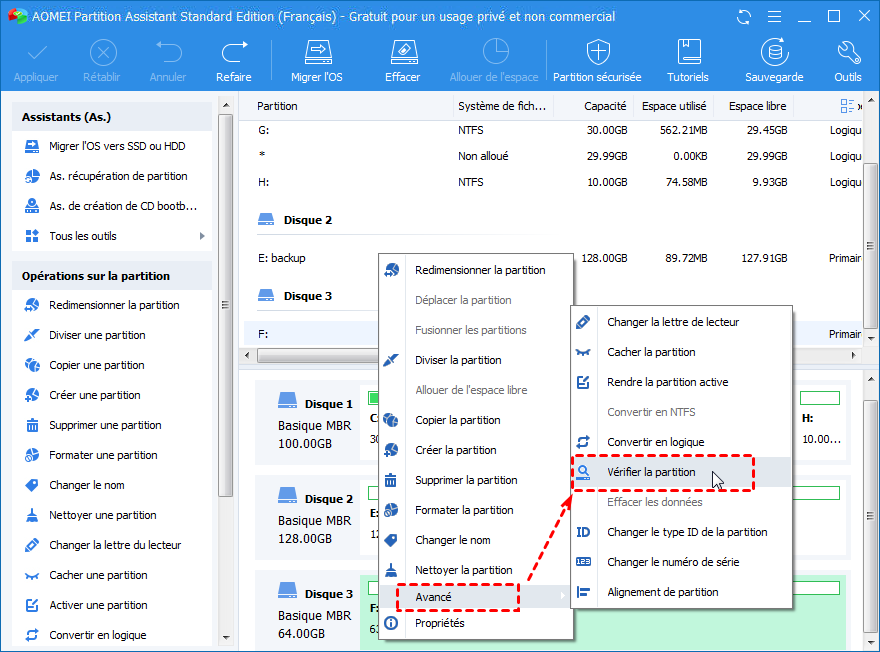Click the Disque 1 Basique MBR block

point(315,424)
